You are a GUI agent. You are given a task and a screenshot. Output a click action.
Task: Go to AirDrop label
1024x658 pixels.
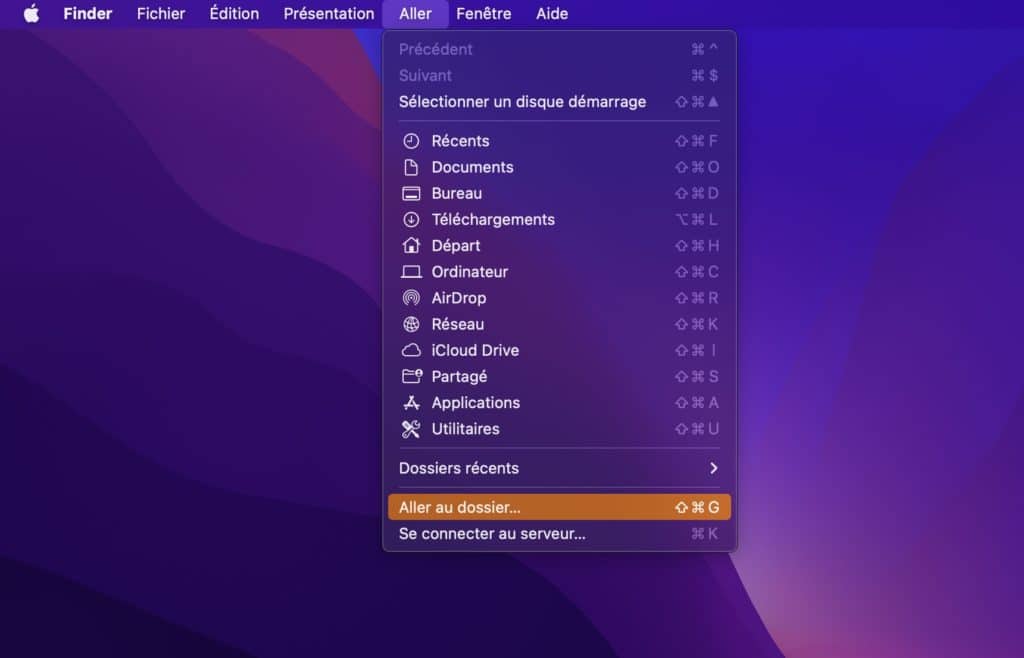pyautogui.click(x=458, y=298)
